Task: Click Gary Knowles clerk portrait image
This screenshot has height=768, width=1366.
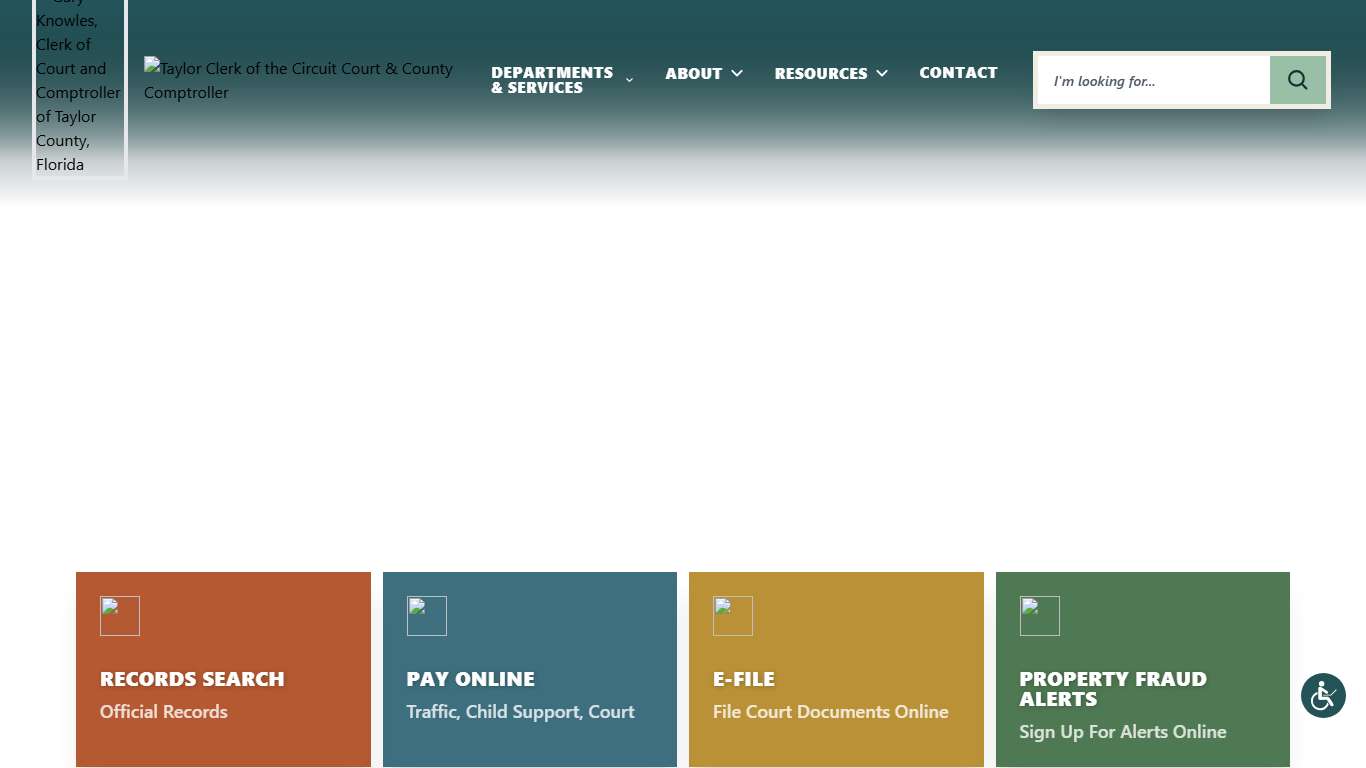Action: (80, 90)
